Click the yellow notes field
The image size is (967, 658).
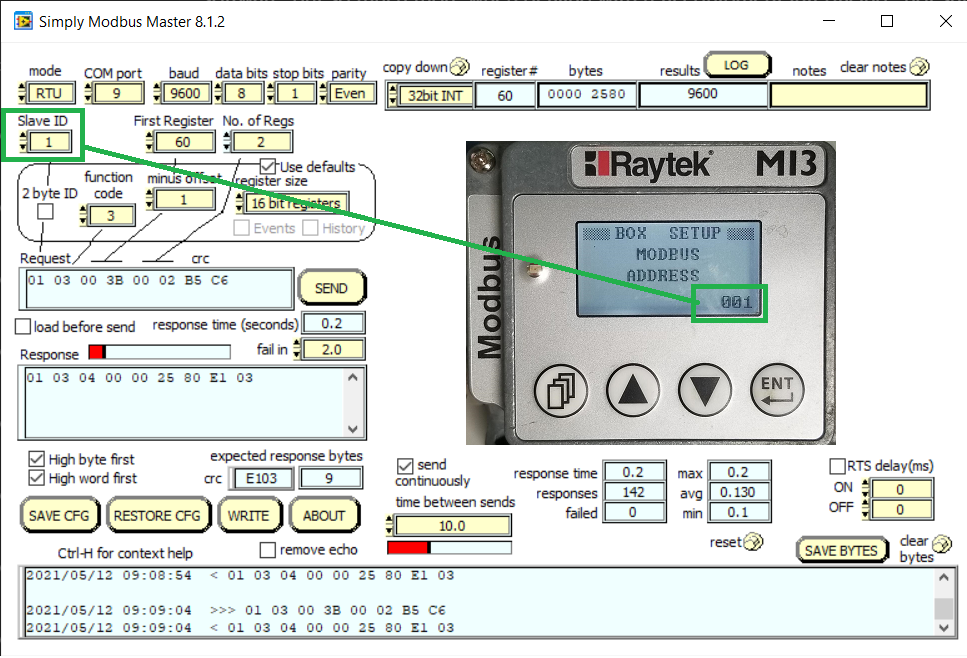849,96
